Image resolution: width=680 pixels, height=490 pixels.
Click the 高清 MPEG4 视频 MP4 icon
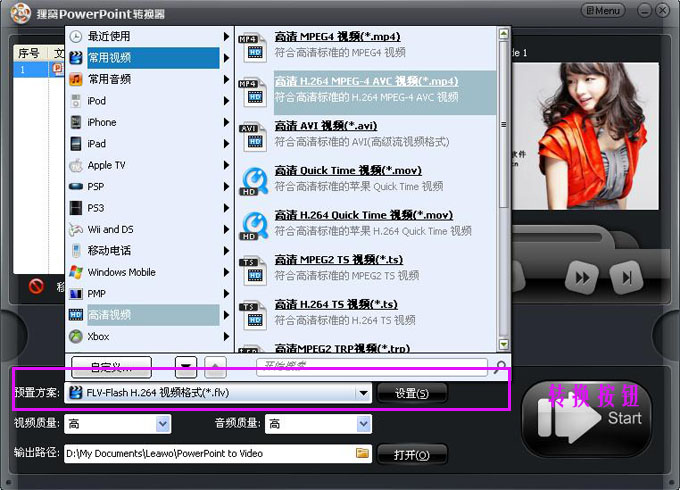[x=253, y=47]
